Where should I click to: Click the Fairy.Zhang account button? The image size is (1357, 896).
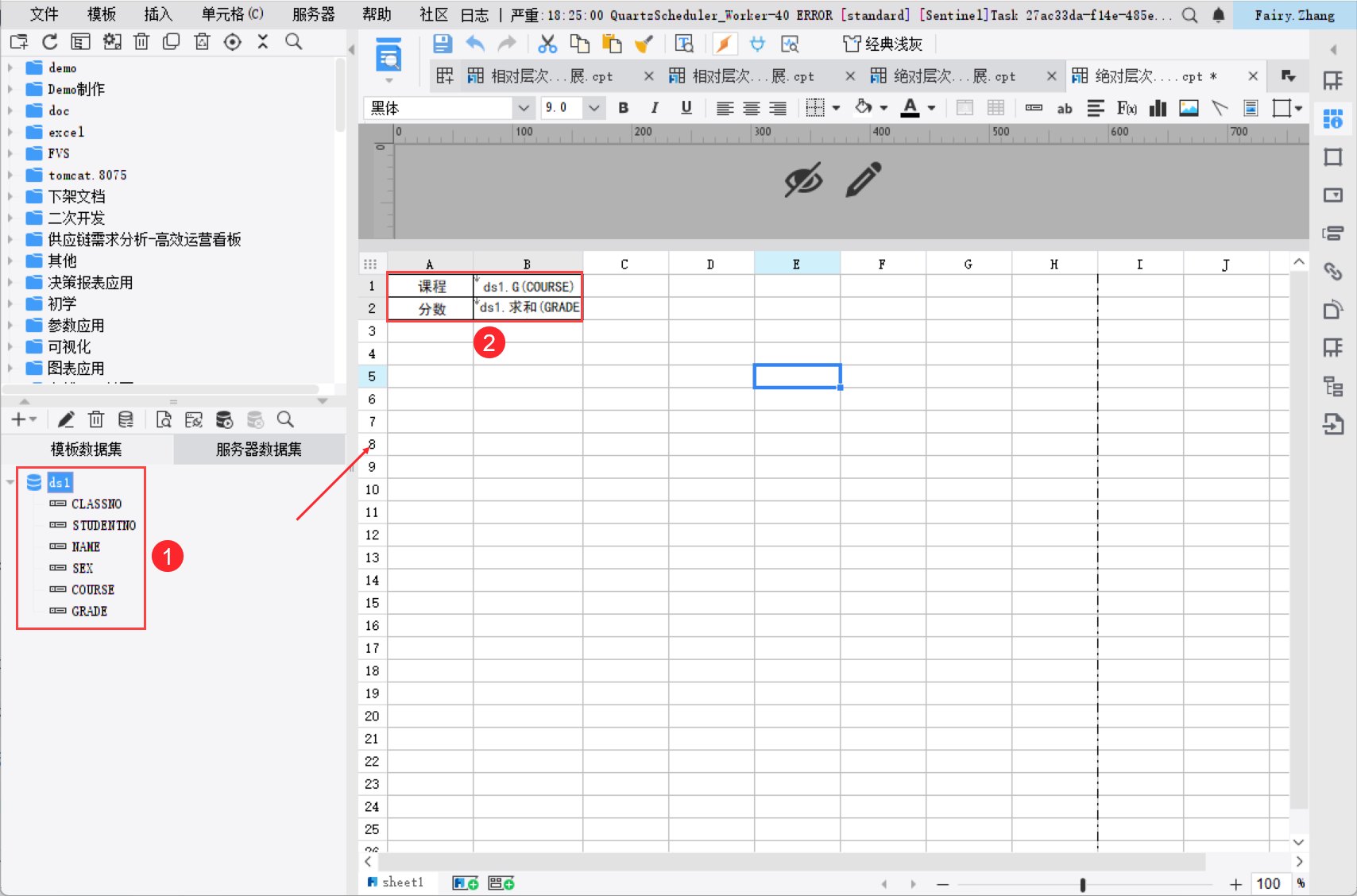(1294, 15)
